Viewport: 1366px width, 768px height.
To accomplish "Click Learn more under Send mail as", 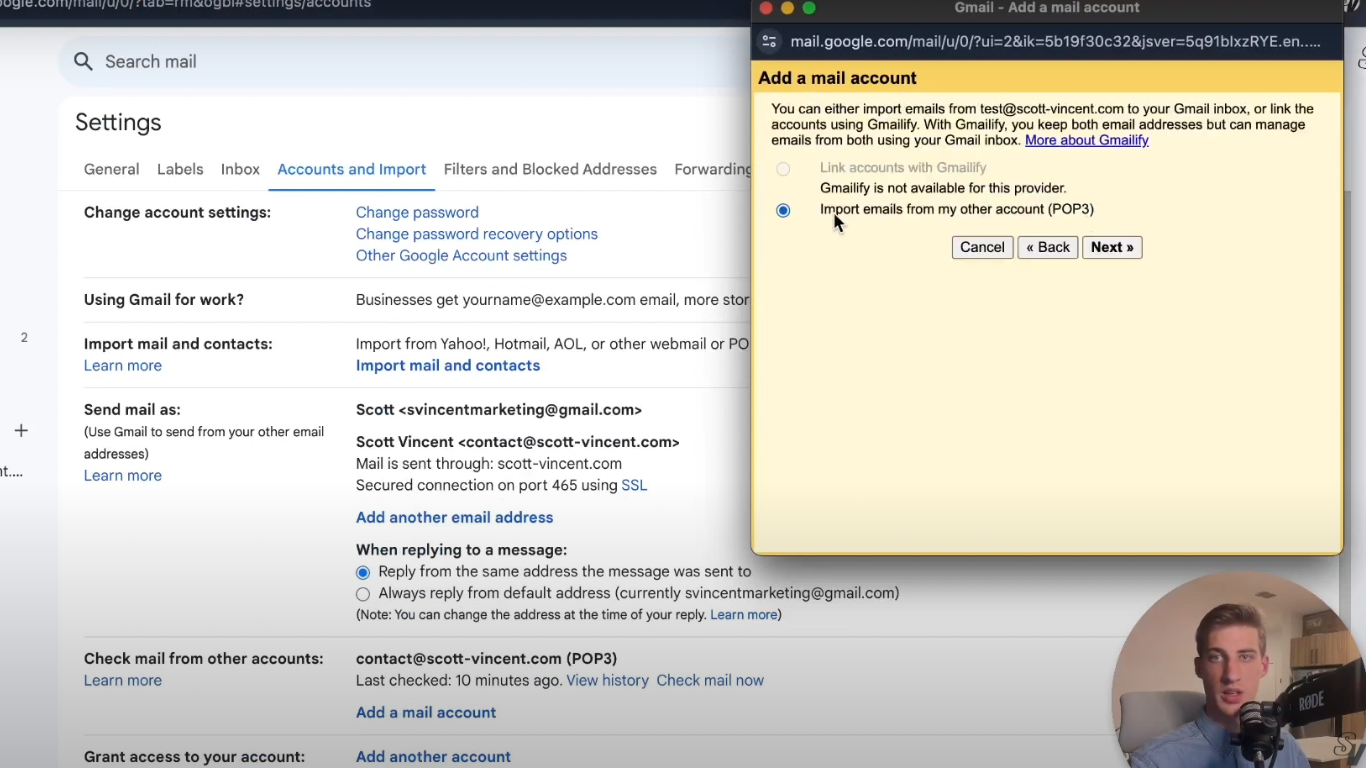I will point(123,475).
